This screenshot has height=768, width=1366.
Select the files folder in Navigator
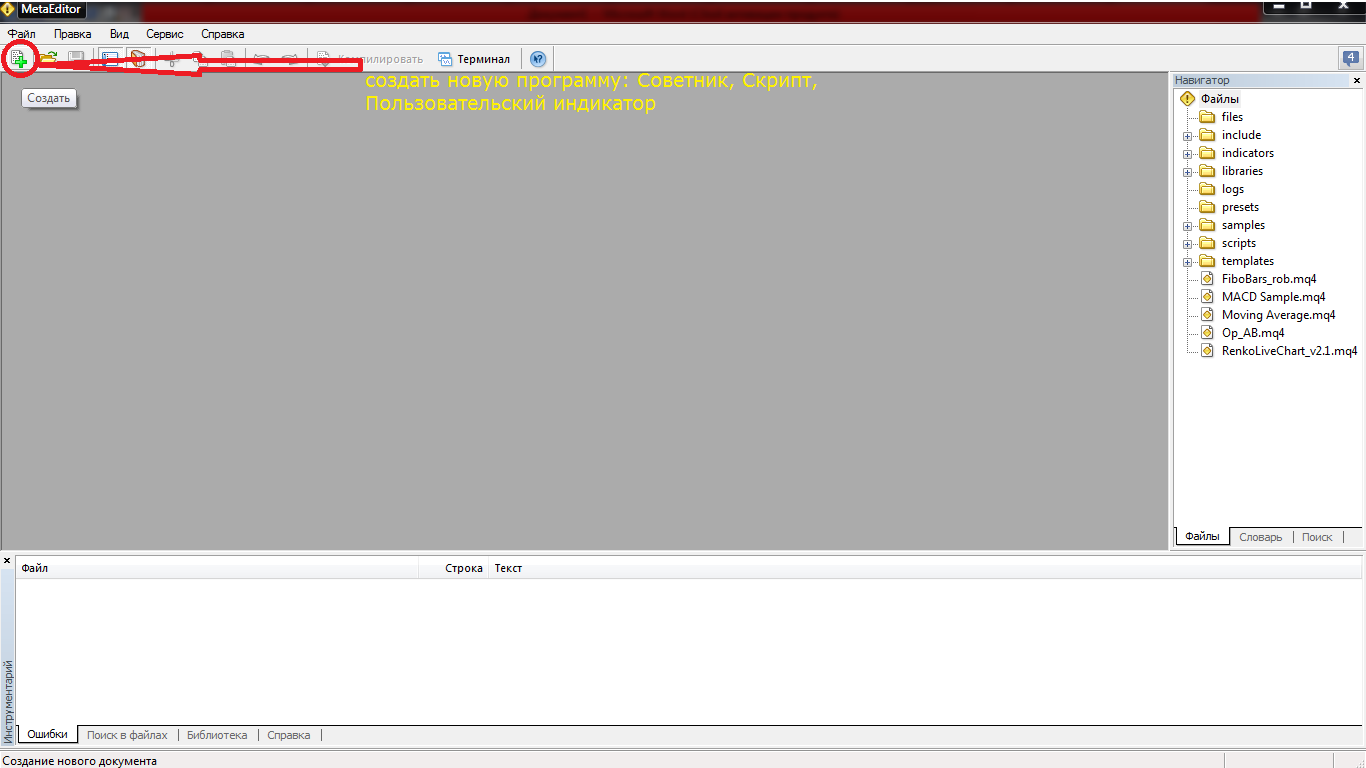[1232, 117]
